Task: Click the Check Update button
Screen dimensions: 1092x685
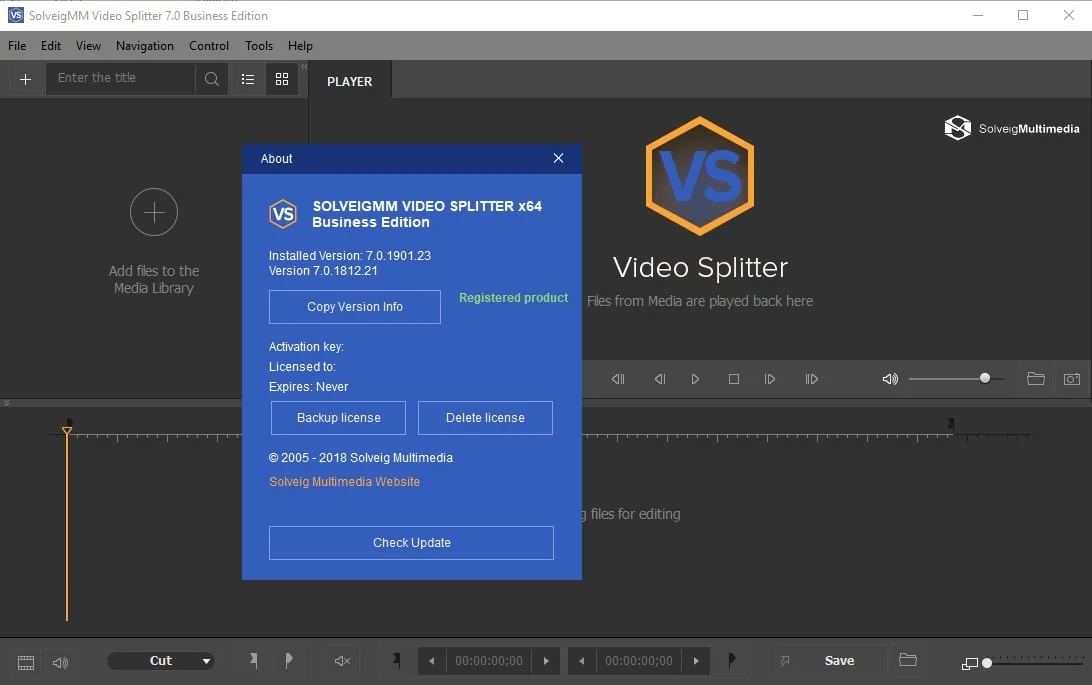Action: (411, 543)
